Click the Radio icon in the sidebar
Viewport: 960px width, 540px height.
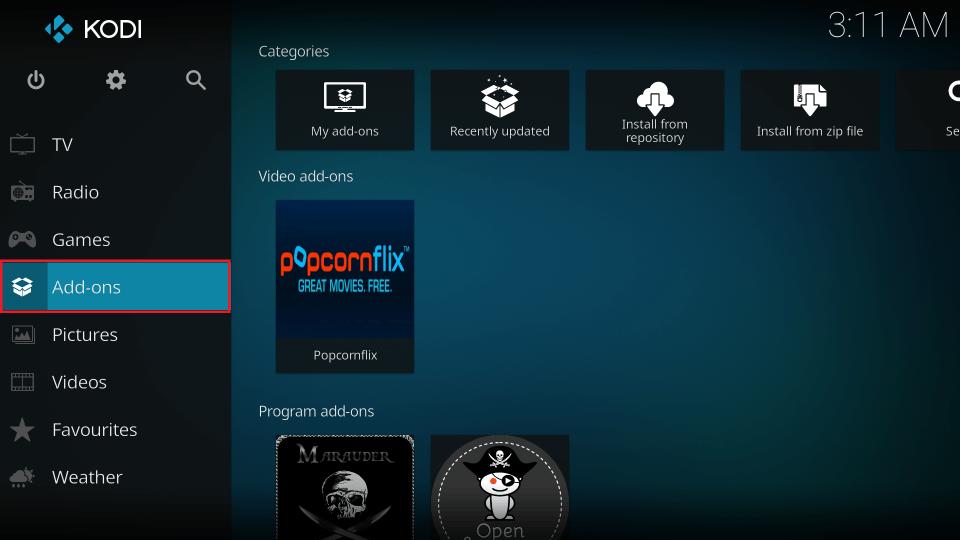(23, 192)
